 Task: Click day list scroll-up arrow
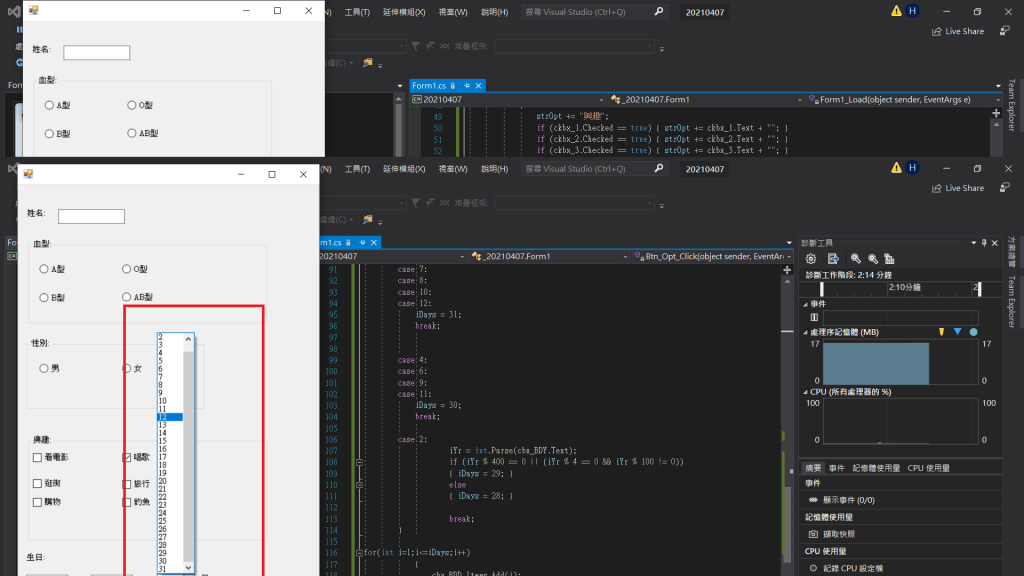pos(188,339)
